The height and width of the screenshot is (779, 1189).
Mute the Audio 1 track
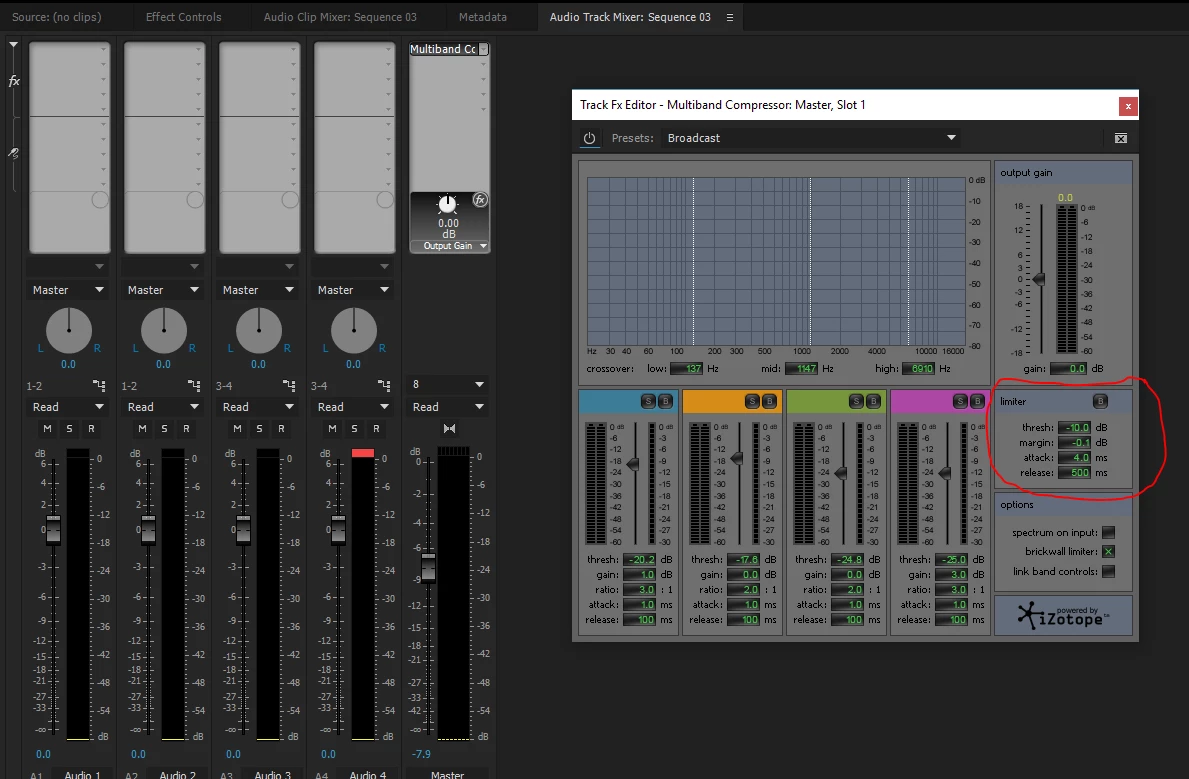coord(48,429)
